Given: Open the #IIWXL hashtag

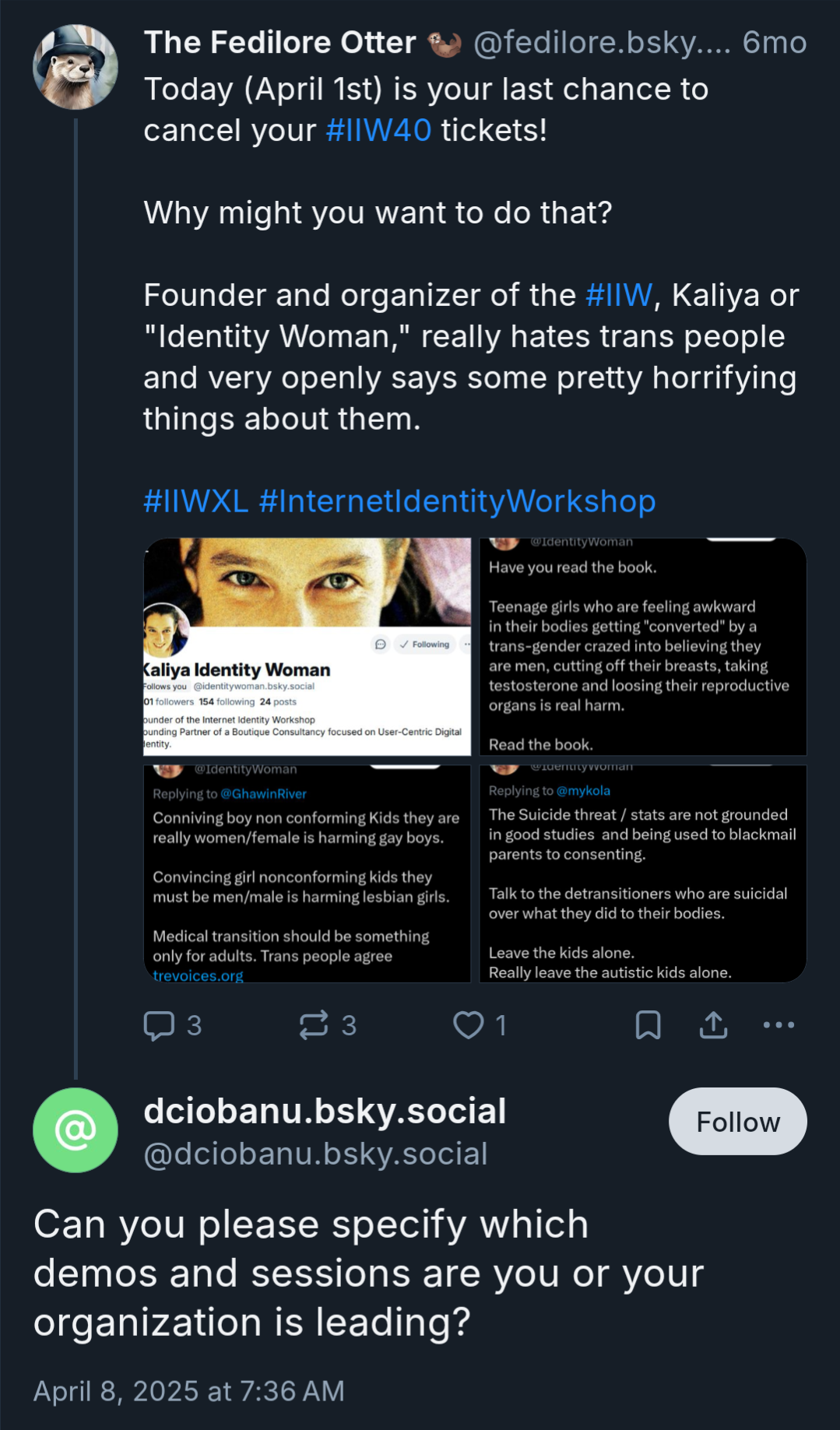Looking at the screenshot, I should click(196, 501).
